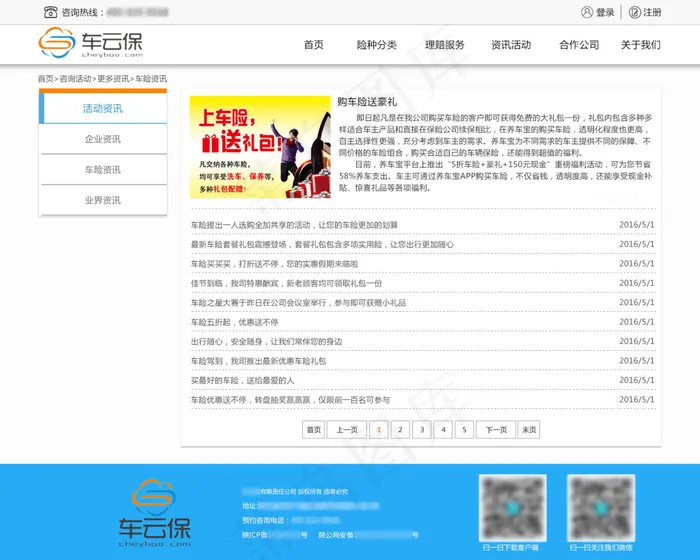Open the 上车险送礼包 banner image
700x560 pixels.
click(x=260, y=147)
